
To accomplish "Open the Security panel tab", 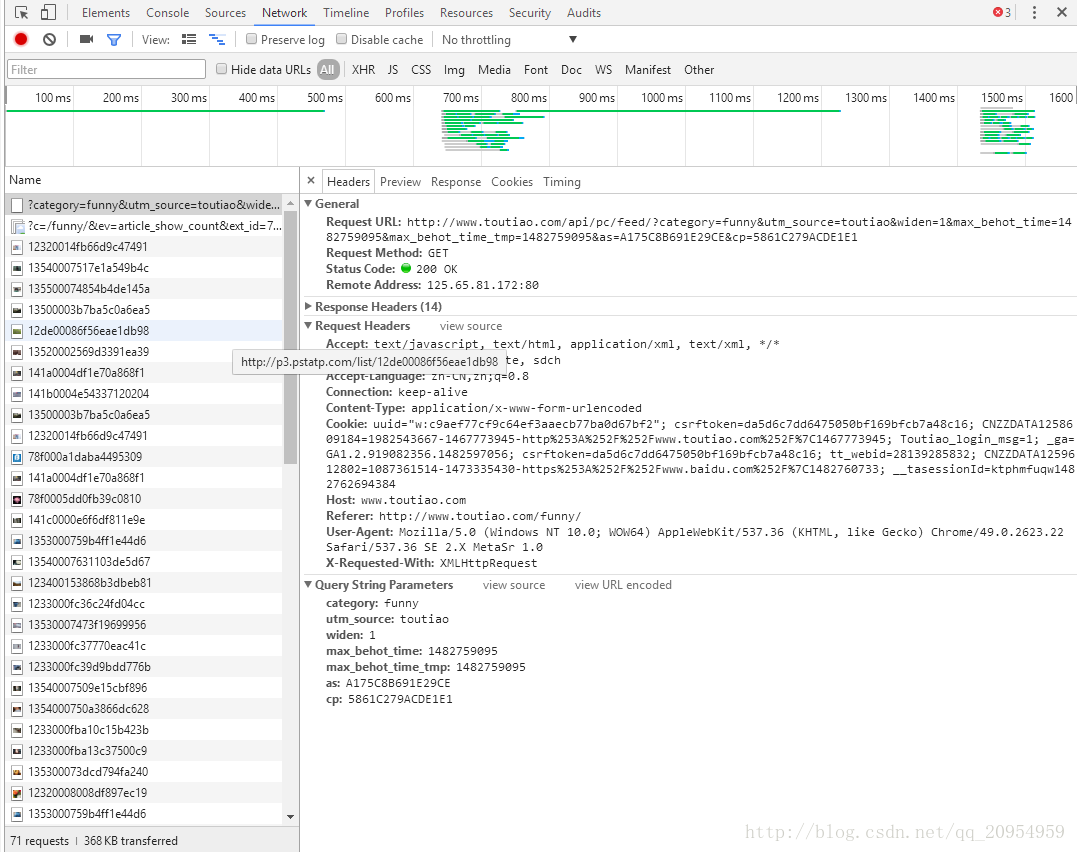I will (x=530, y=12).
